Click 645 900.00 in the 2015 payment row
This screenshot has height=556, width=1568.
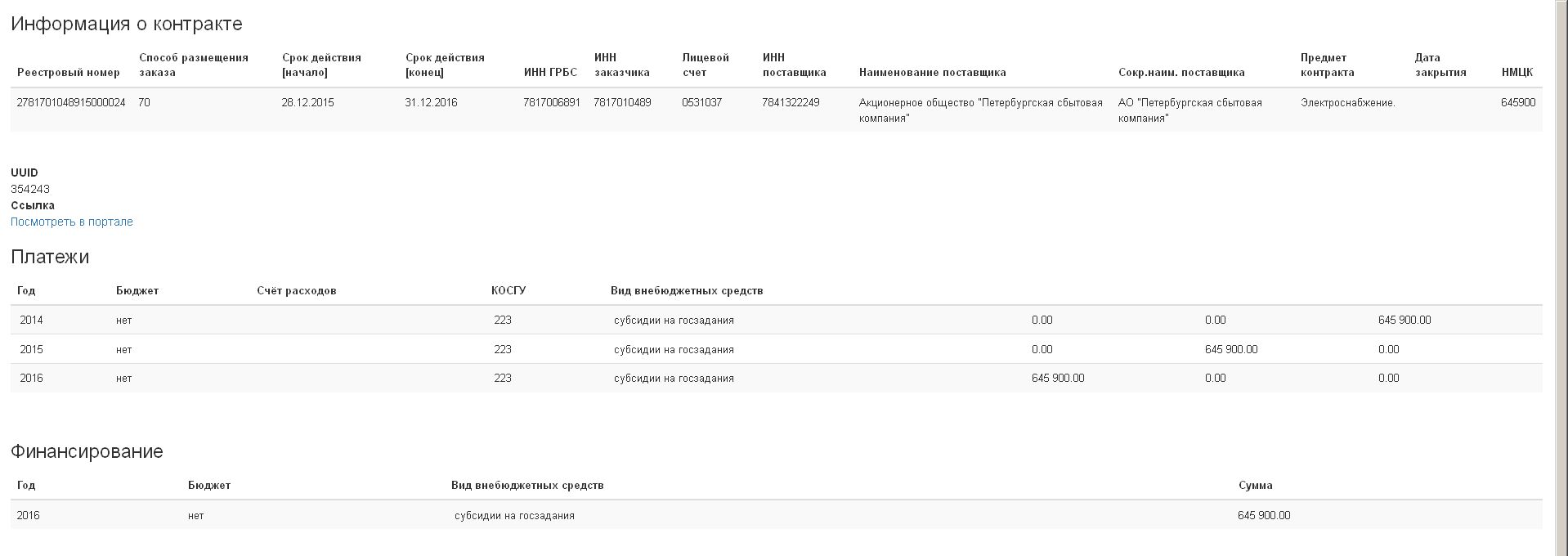pyautogui.click(x=1231, y=349)
